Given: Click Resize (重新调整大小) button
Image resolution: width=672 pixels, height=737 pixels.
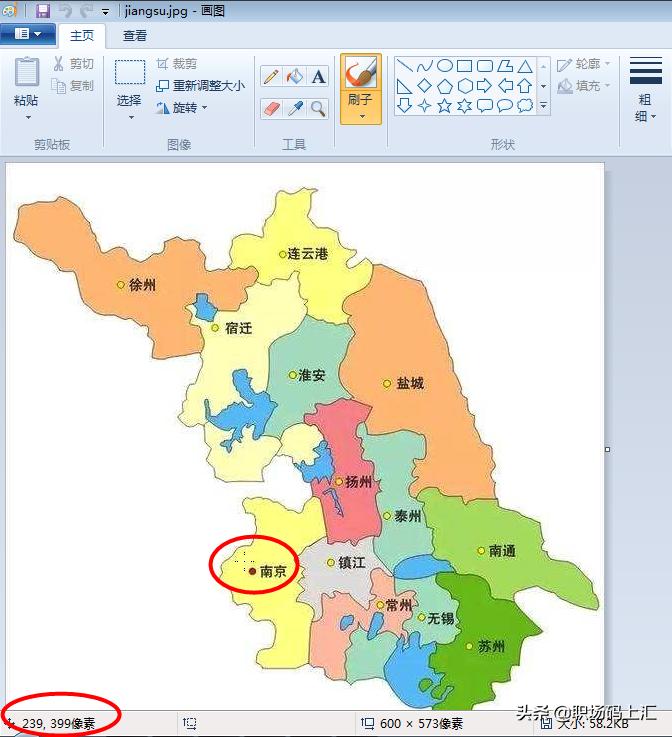Looking at the screenshot, I should pos(200,86).
